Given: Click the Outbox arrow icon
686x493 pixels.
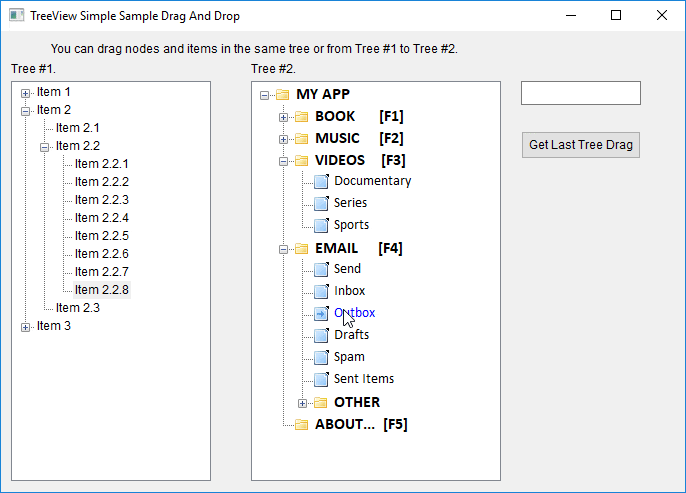Looking at the screenshot, I should tap(322, 313).
